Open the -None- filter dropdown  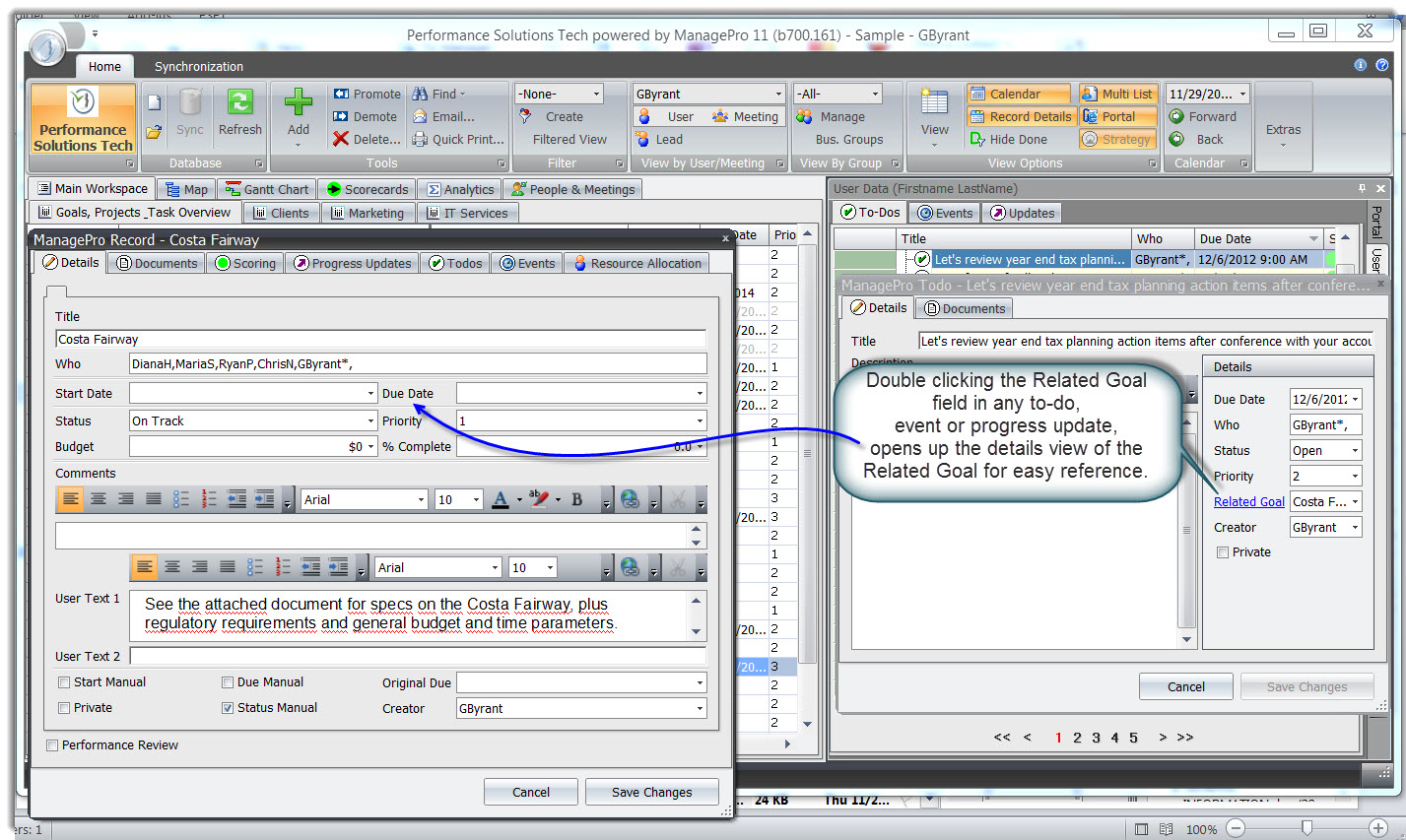(x=596, y=94)
